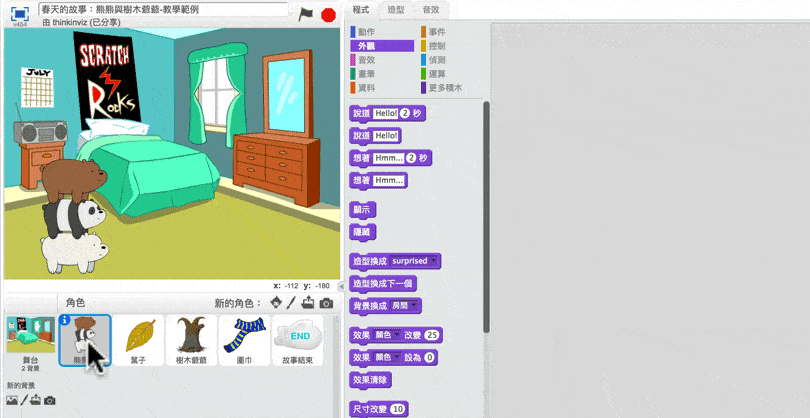Viewport: 810px width, 418px height.
Task: Select the 音效 block category in palette
Action: click(x=381, y=60)
